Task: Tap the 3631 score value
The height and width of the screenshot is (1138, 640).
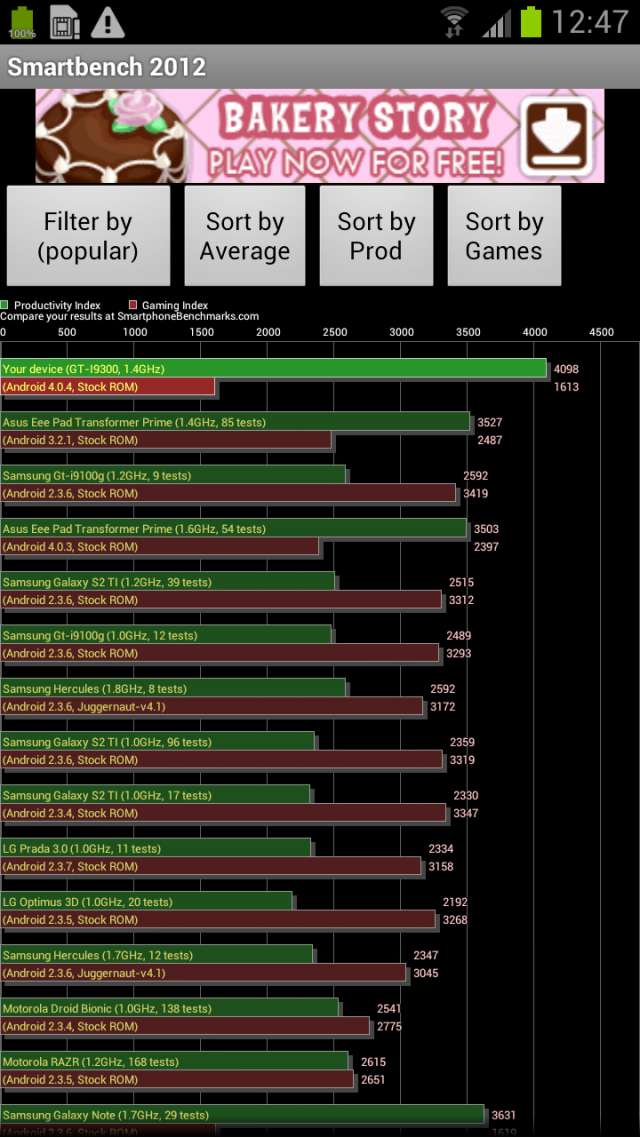Action: [504, 1116]
